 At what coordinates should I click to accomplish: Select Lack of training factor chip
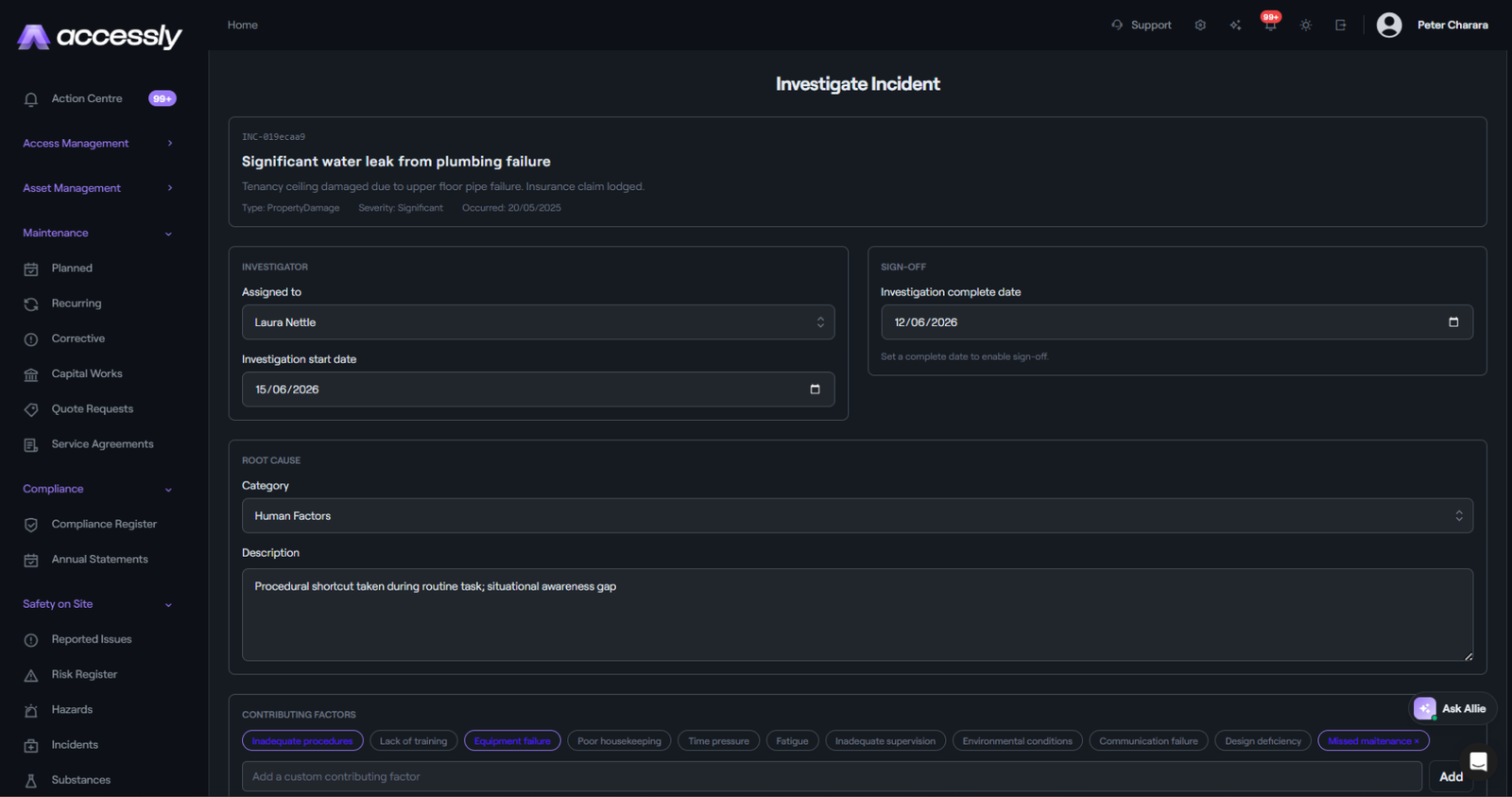[413, 741]
